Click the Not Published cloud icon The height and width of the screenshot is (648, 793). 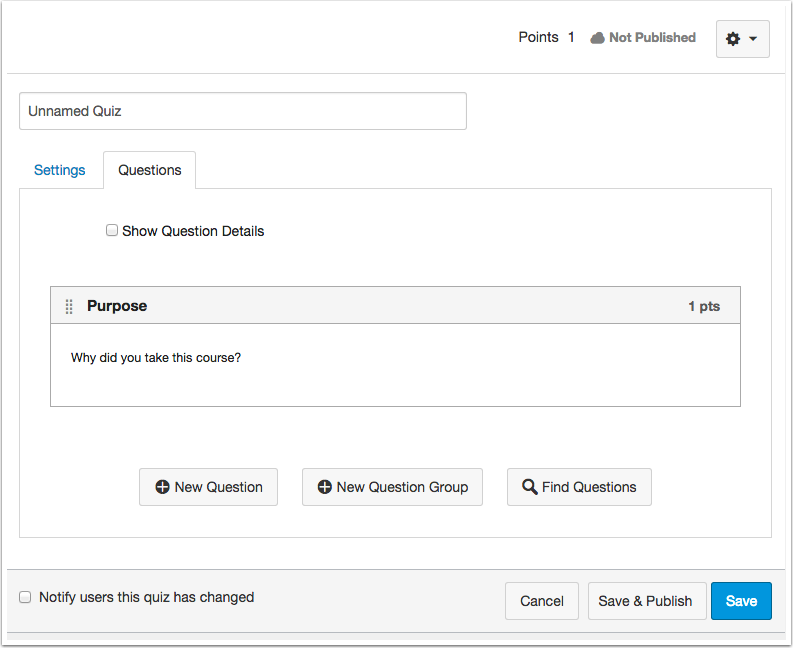coord(597,38)
